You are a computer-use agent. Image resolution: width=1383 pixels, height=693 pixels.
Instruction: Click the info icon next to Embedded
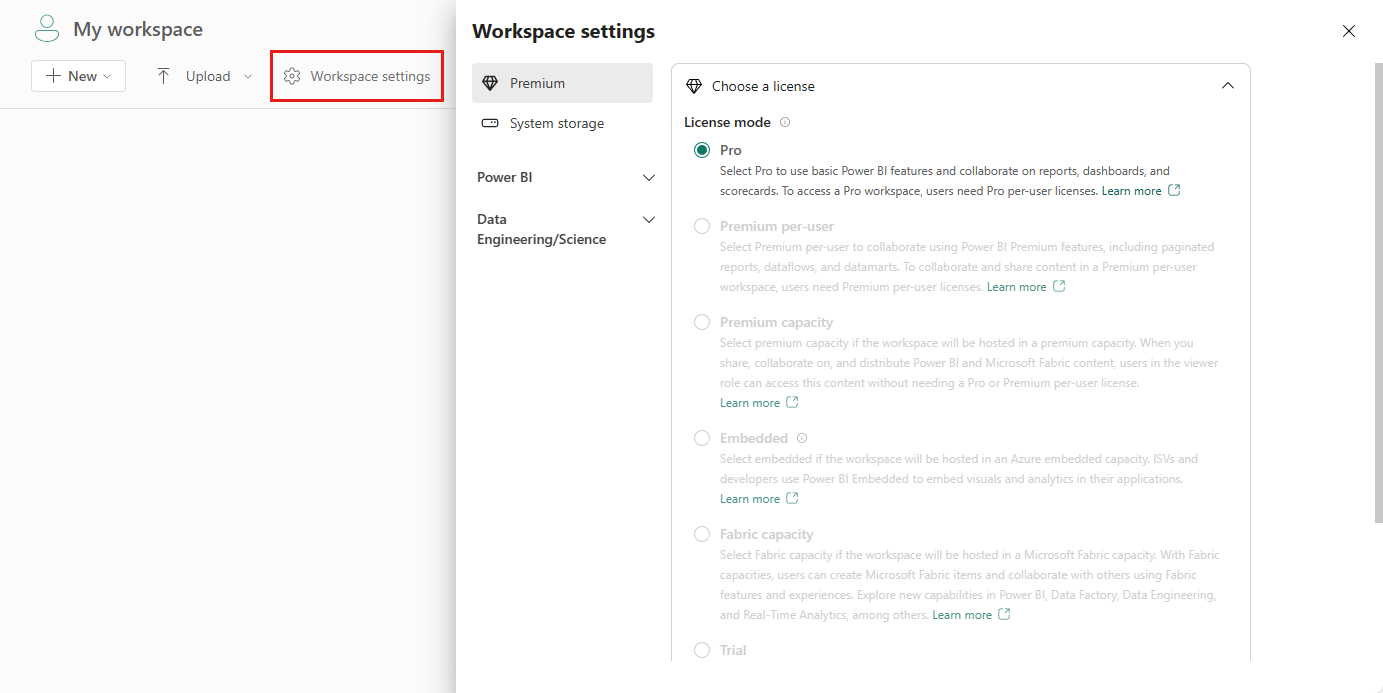click(802, 438)
